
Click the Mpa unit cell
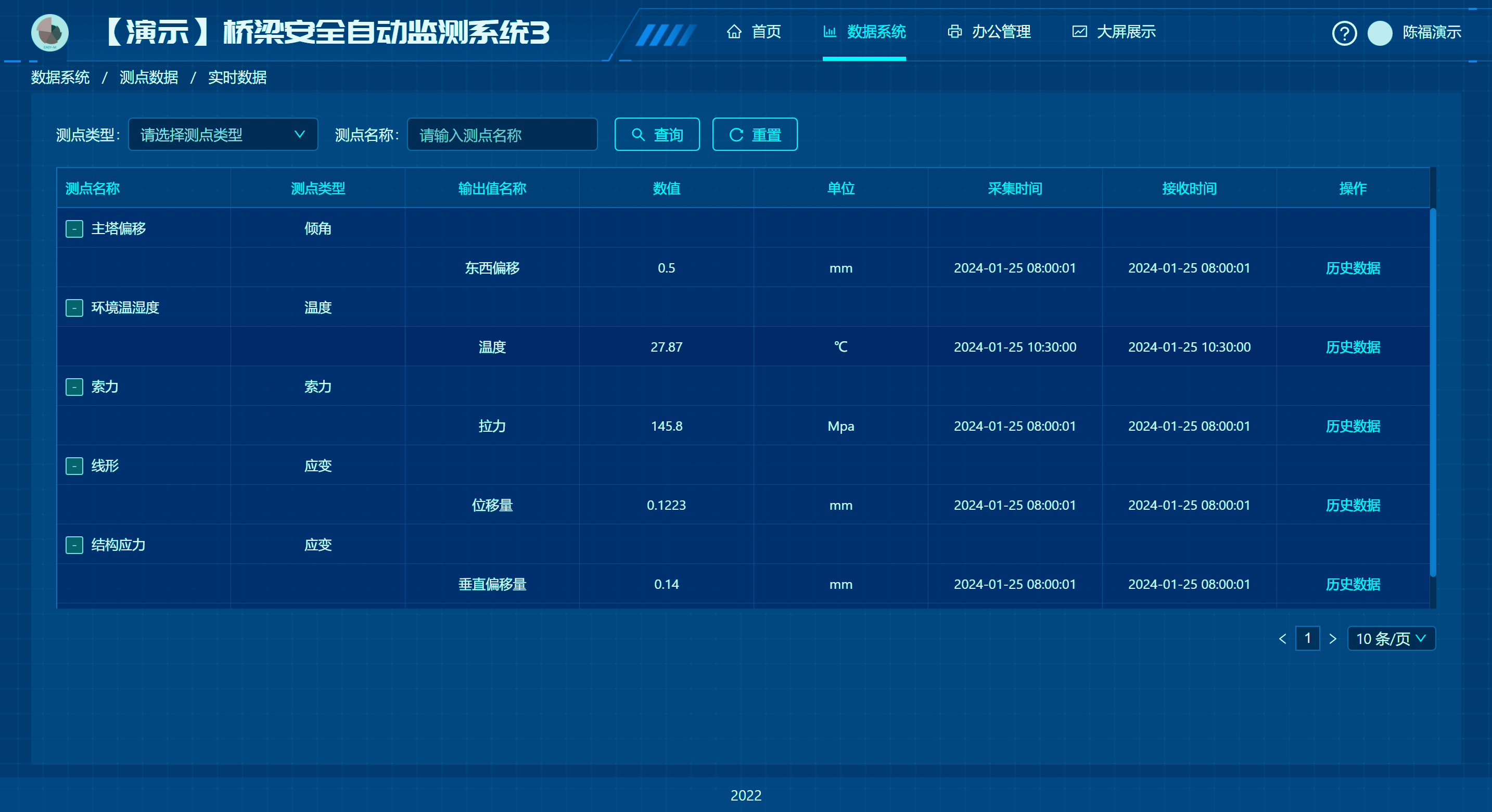click(x=841, y=426)
